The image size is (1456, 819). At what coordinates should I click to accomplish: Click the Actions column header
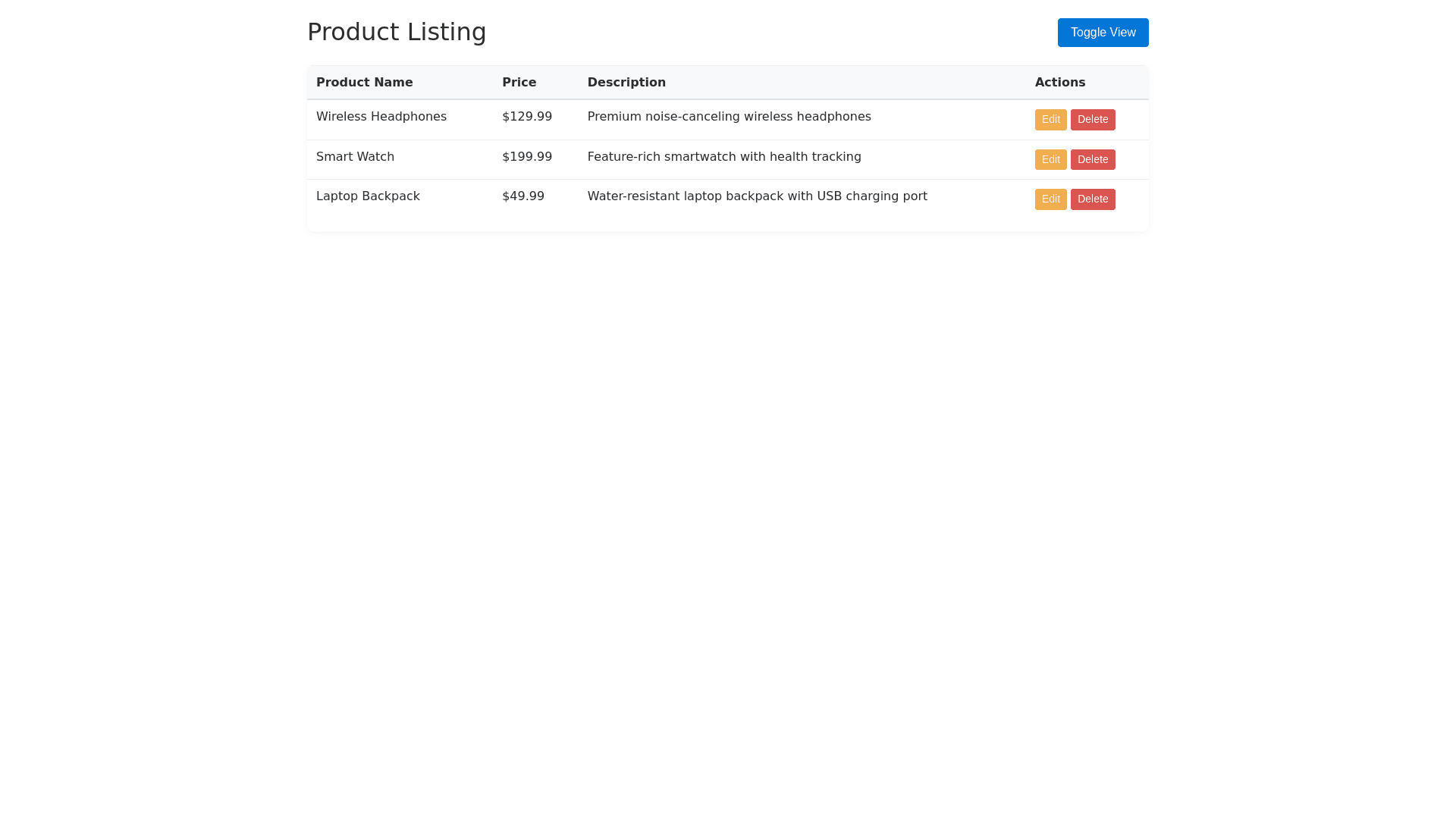point(1059,83)
